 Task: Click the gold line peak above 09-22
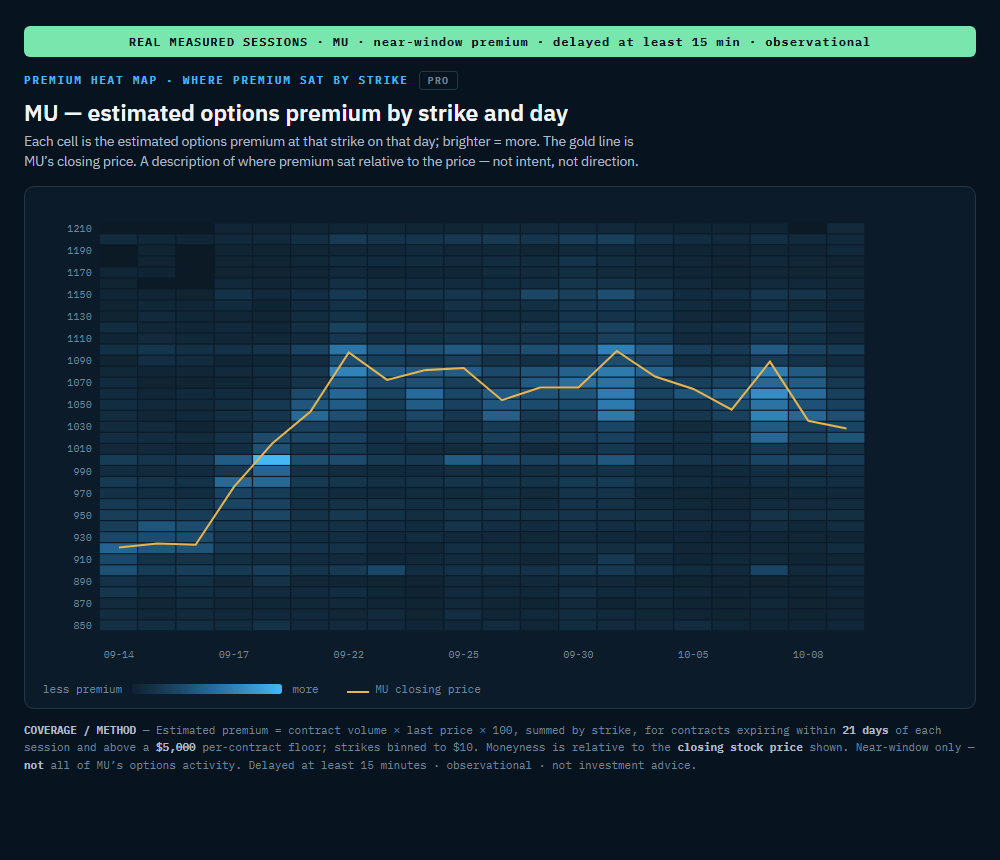click(348, 352)
